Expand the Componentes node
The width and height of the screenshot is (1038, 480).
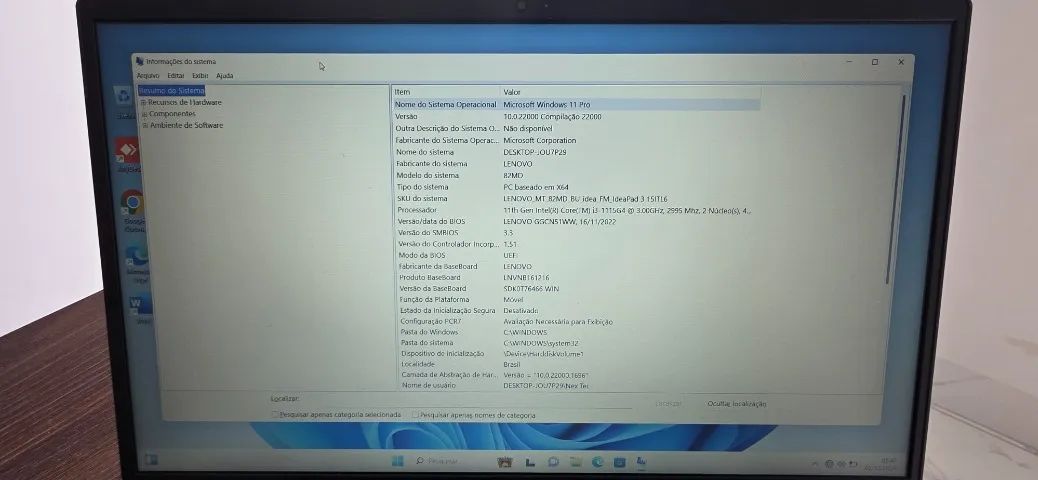(x=144, y=115)
